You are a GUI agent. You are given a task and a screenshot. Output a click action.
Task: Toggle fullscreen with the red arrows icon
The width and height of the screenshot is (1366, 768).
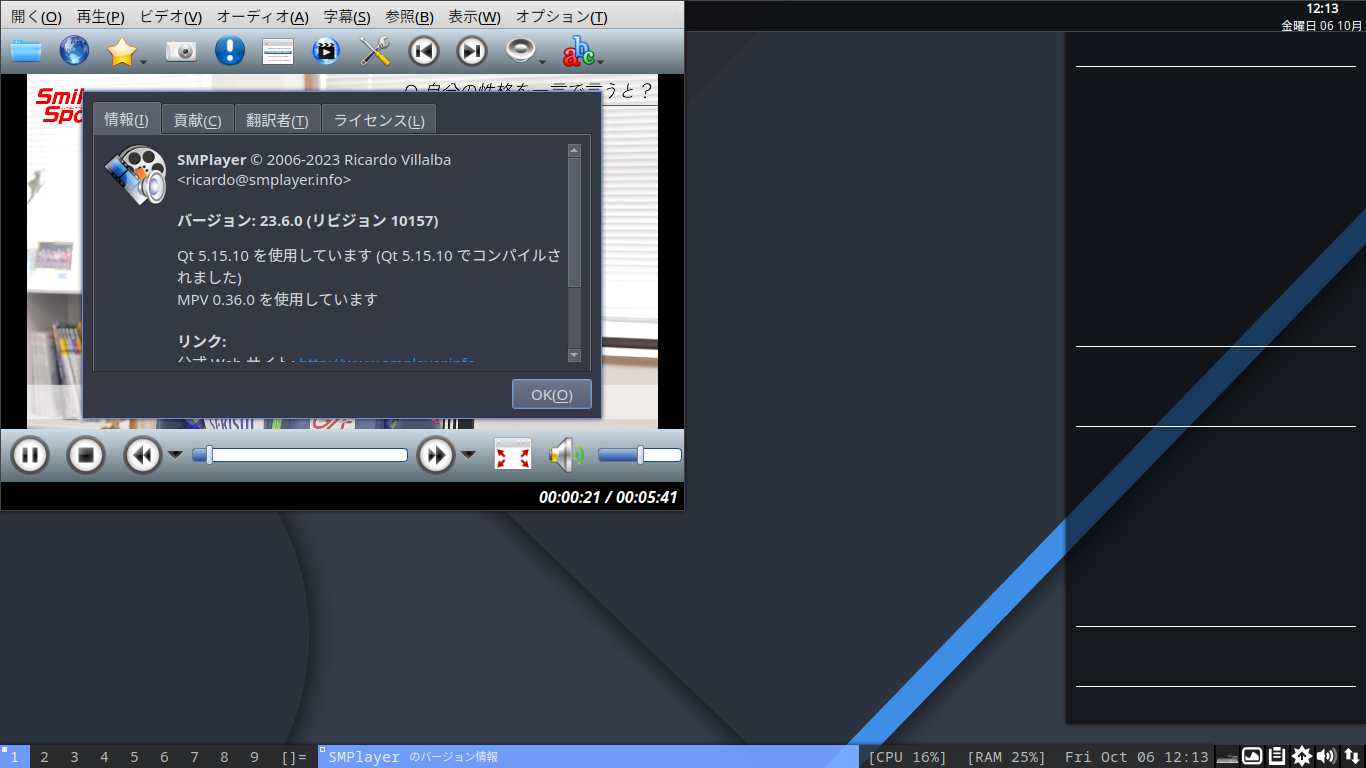coord(513,455)
